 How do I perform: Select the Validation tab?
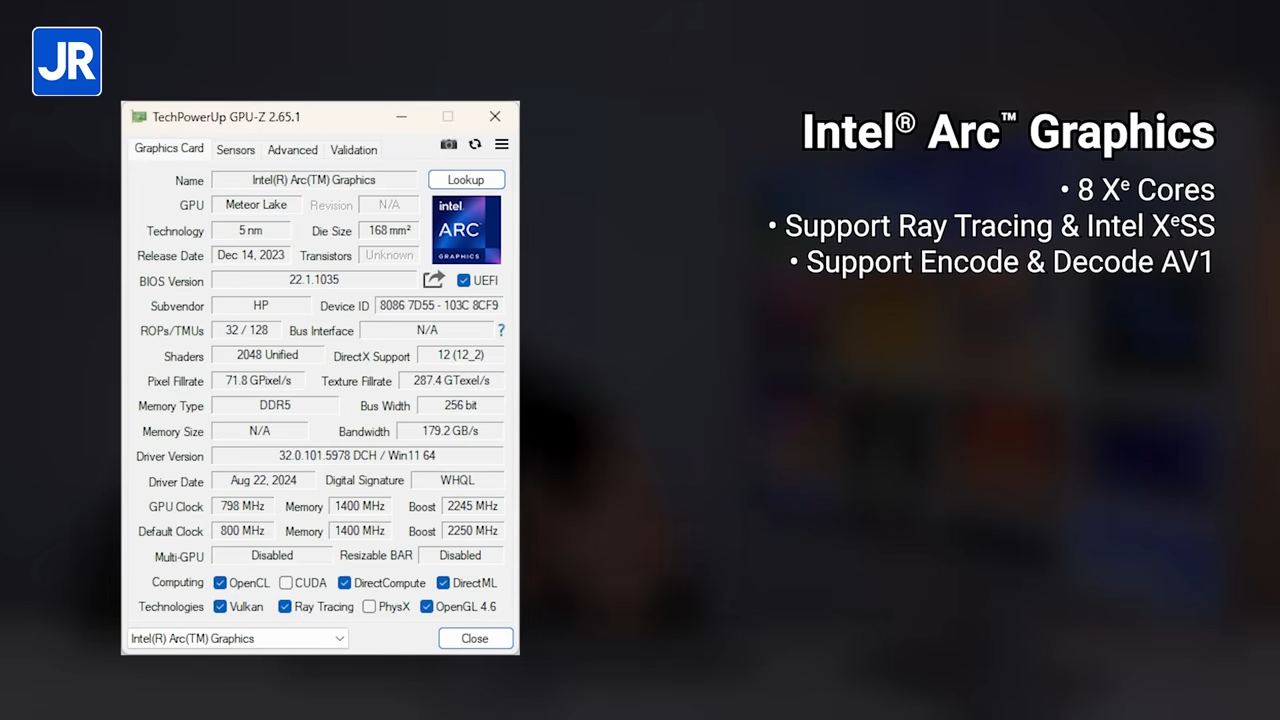(354, 150)
